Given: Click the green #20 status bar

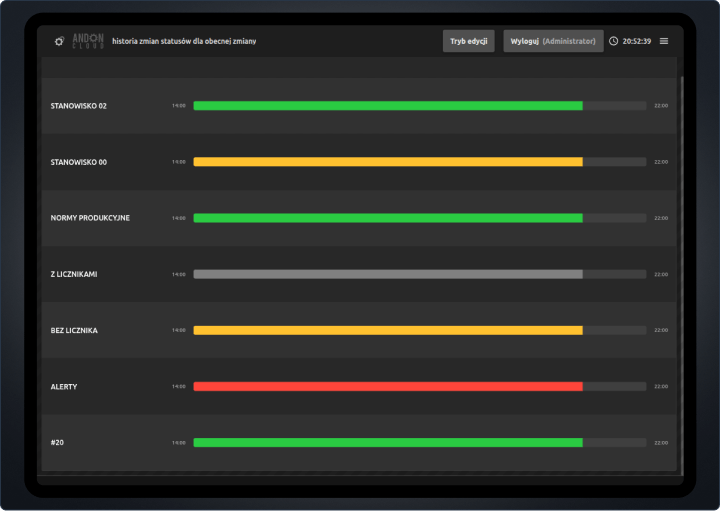Looking at the screenshot, I should [387, 442].
